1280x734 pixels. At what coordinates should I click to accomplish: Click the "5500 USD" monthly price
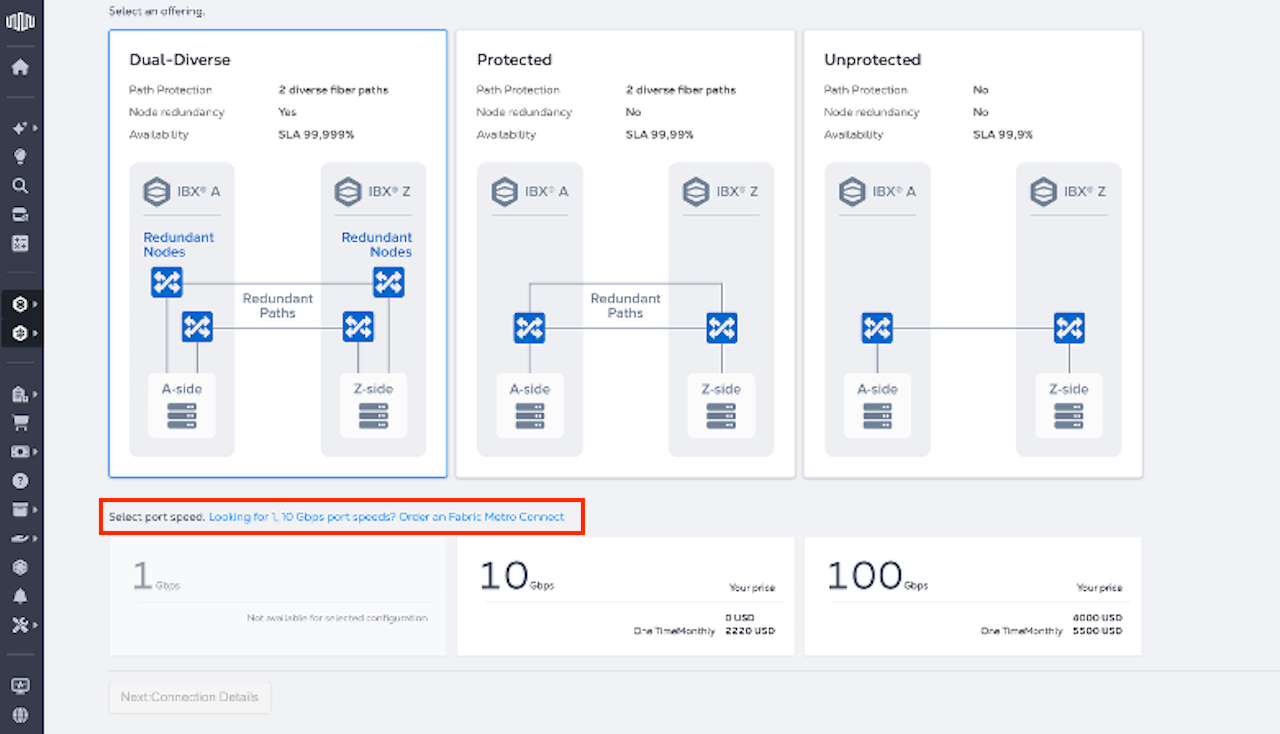pos(1097,631)
